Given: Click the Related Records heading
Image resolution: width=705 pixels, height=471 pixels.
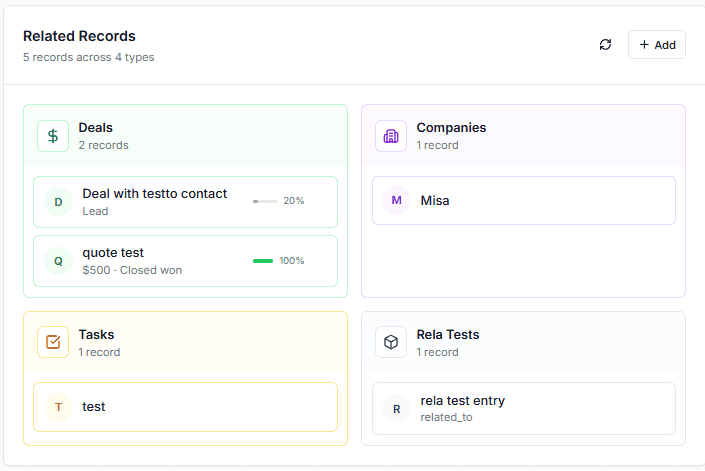Looking at the screenshot, I should 79,37.
